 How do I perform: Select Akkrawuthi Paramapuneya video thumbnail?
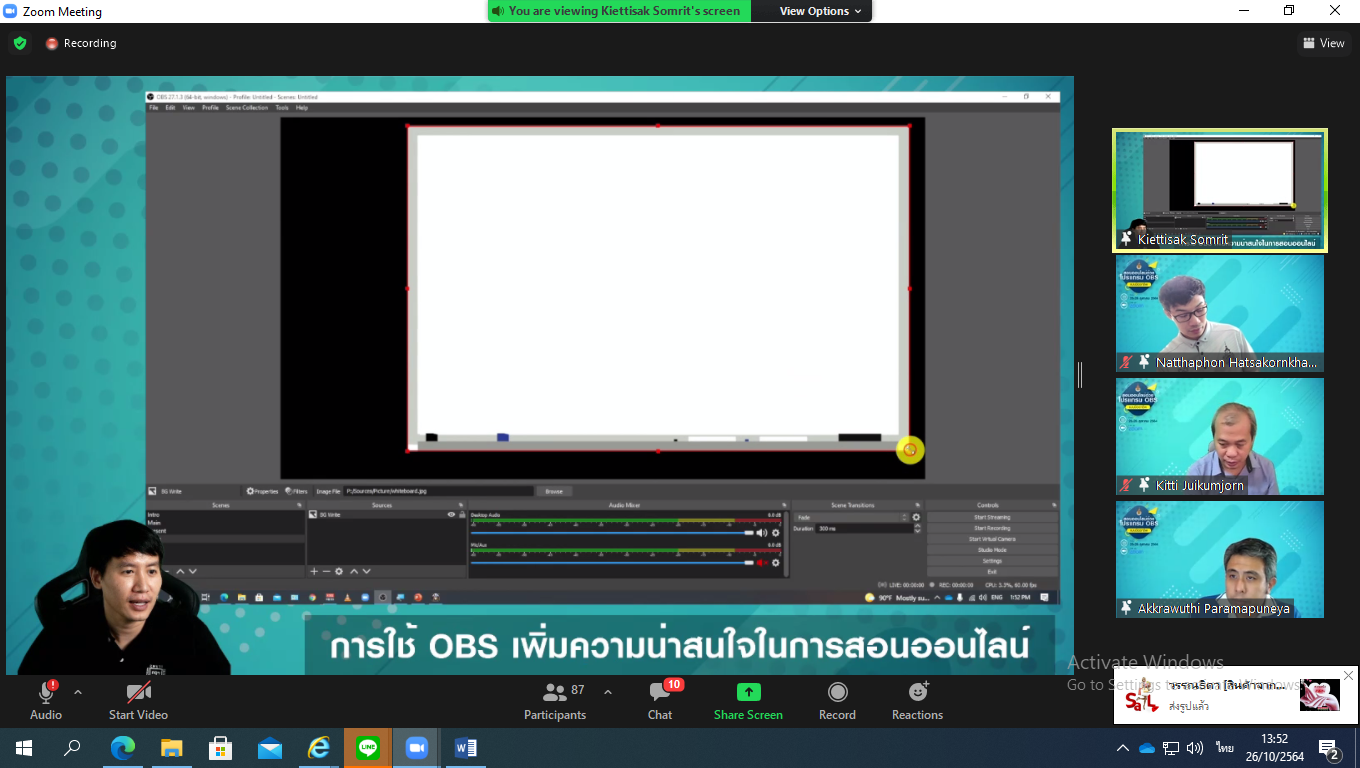pyautogui.click(x=1220, y=559)
